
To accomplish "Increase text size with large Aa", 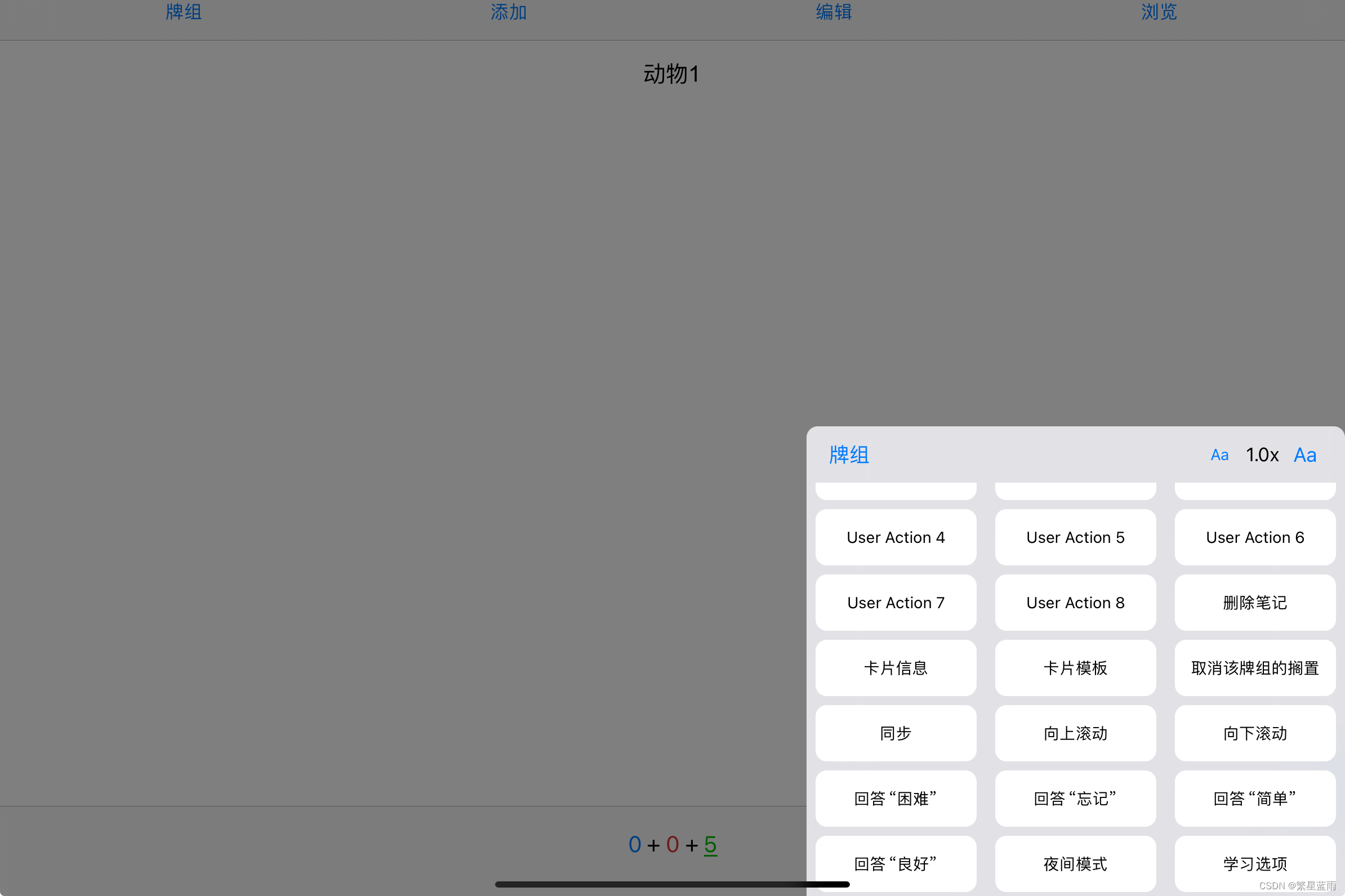I will [1304, 455].
